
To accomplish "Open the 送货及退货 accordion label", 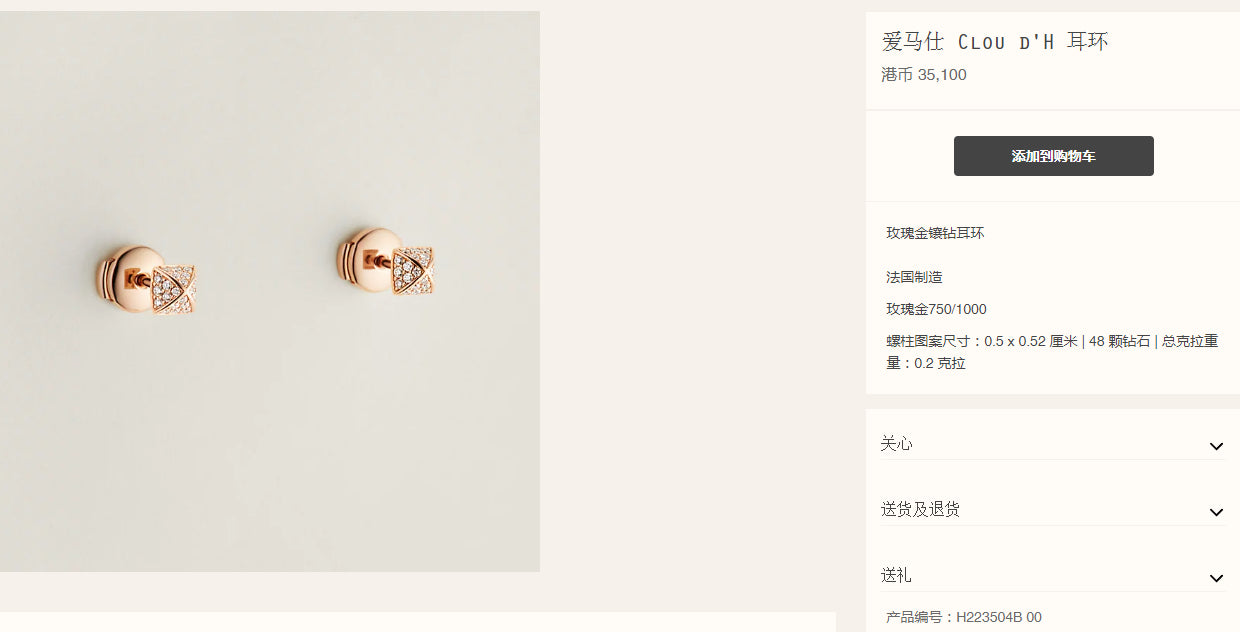I will [x=920, y=509].
